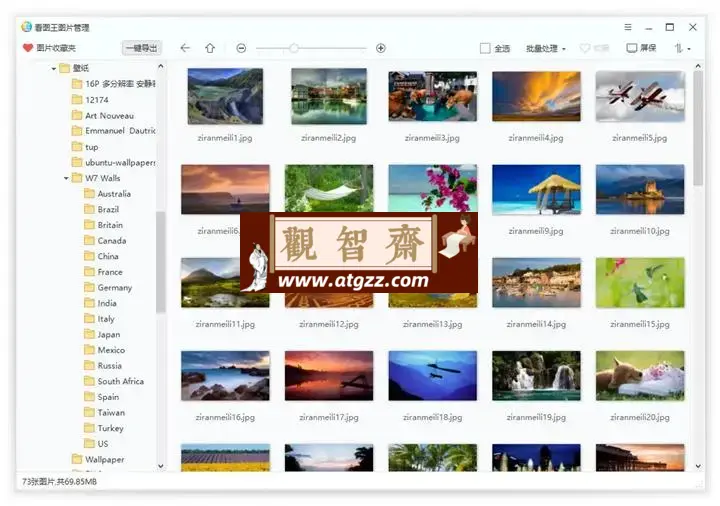
Task: Click the back arrow navigation icon
Action: (x=185, y=48)
